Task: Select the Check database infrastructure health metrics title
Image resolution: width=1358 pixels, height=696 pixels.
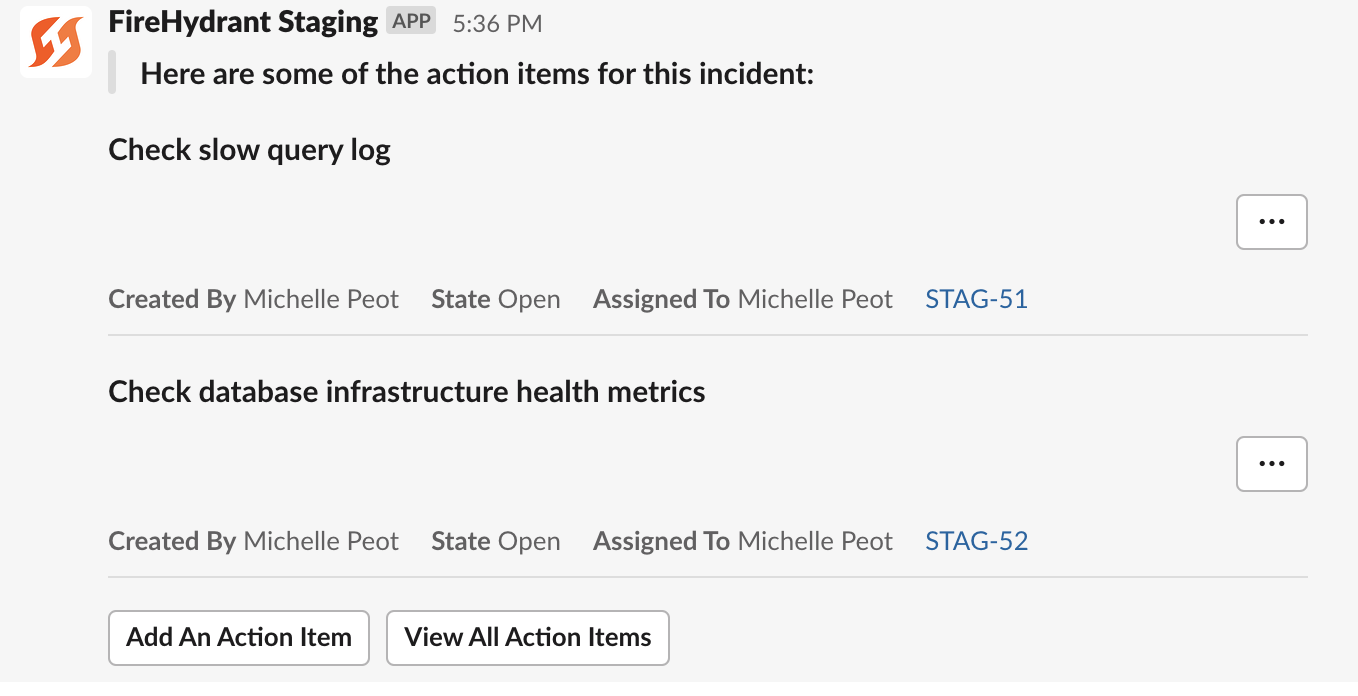Action: coord(408,391)
